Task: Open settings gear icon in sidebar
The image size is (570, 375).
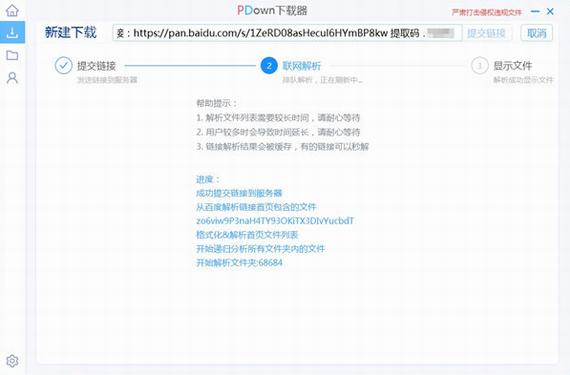Action: [12, 361]
